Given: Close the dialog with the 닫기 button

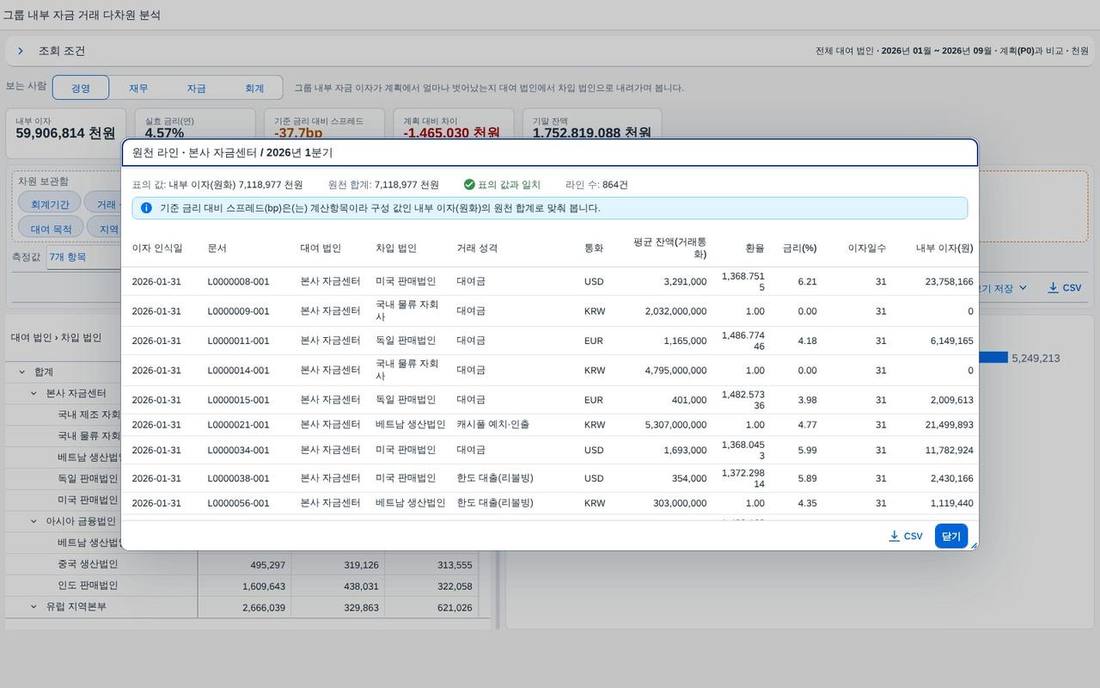Looking at the screenshot, I should [951, 536].
